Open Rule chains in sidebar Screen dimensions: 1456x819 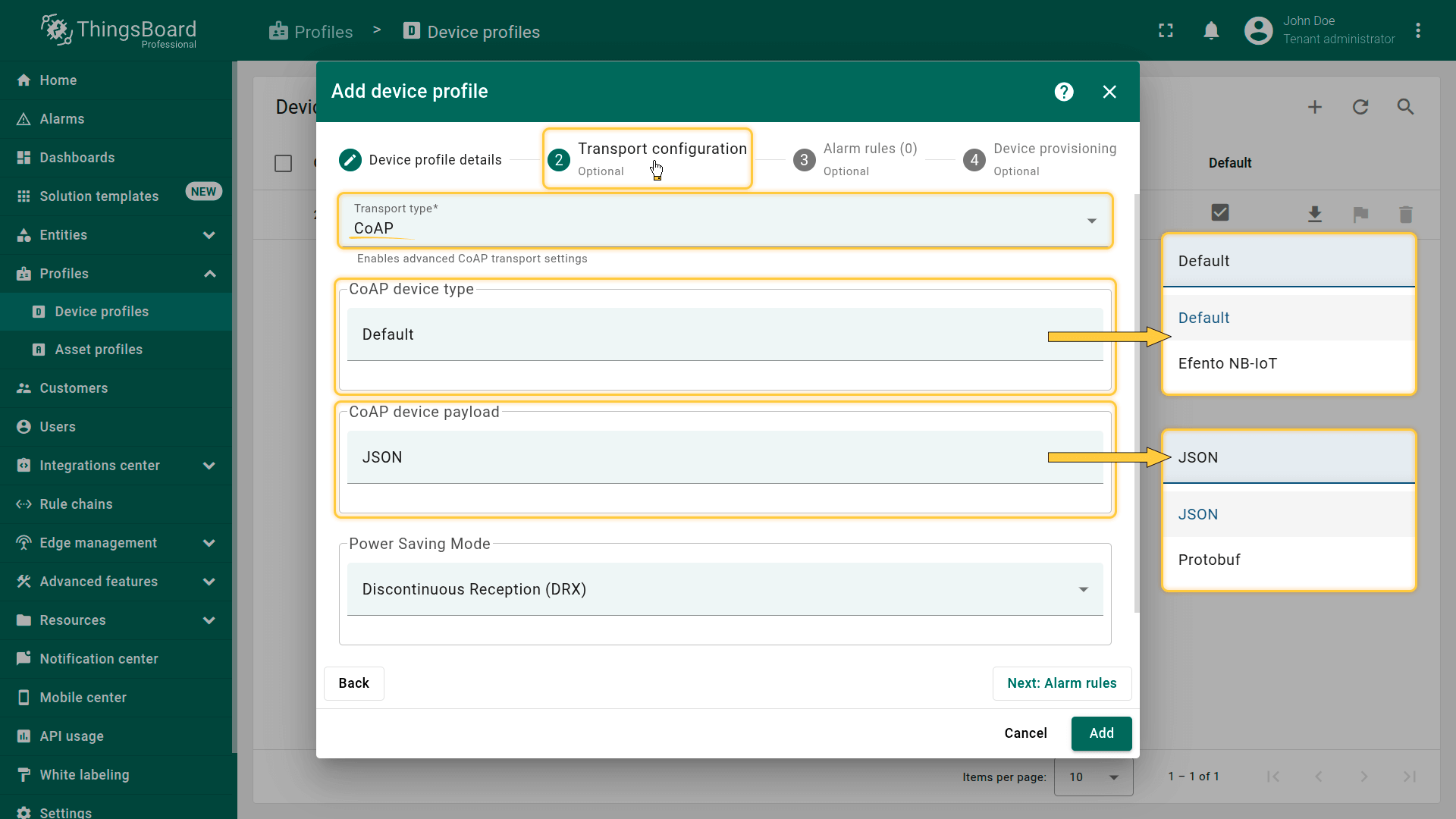[76, 504]
